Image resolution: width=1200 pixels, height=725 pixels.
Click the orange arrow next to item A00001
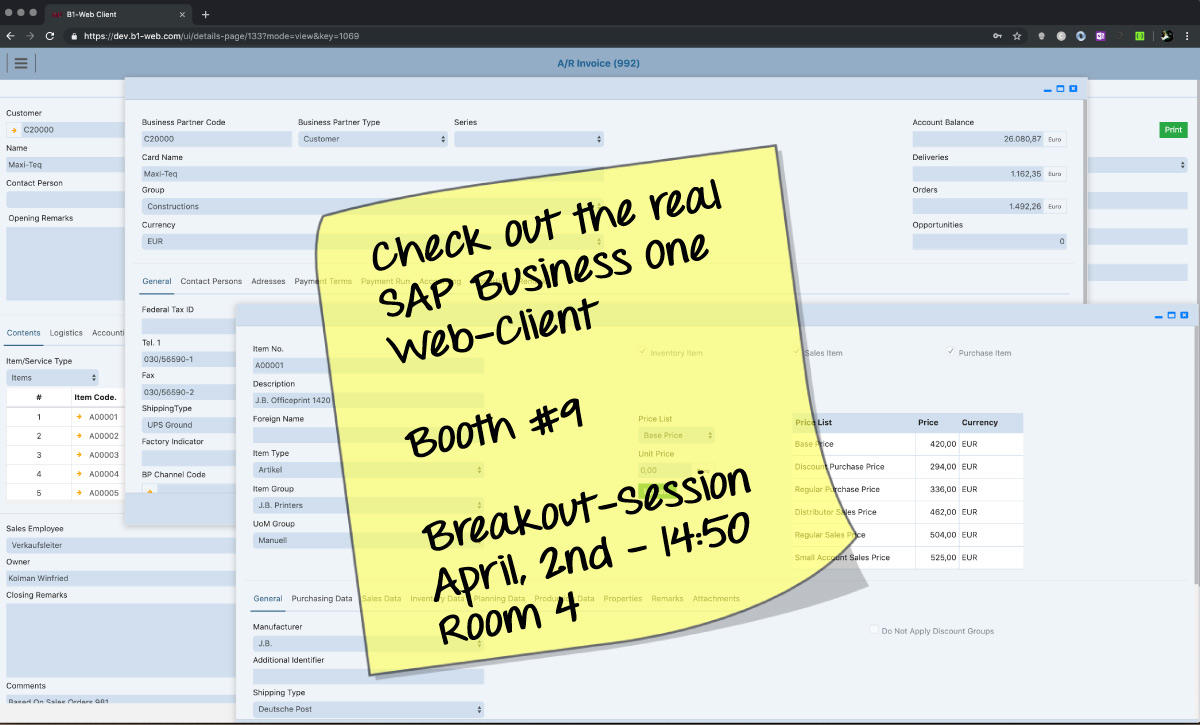click(x=79, y=417)
